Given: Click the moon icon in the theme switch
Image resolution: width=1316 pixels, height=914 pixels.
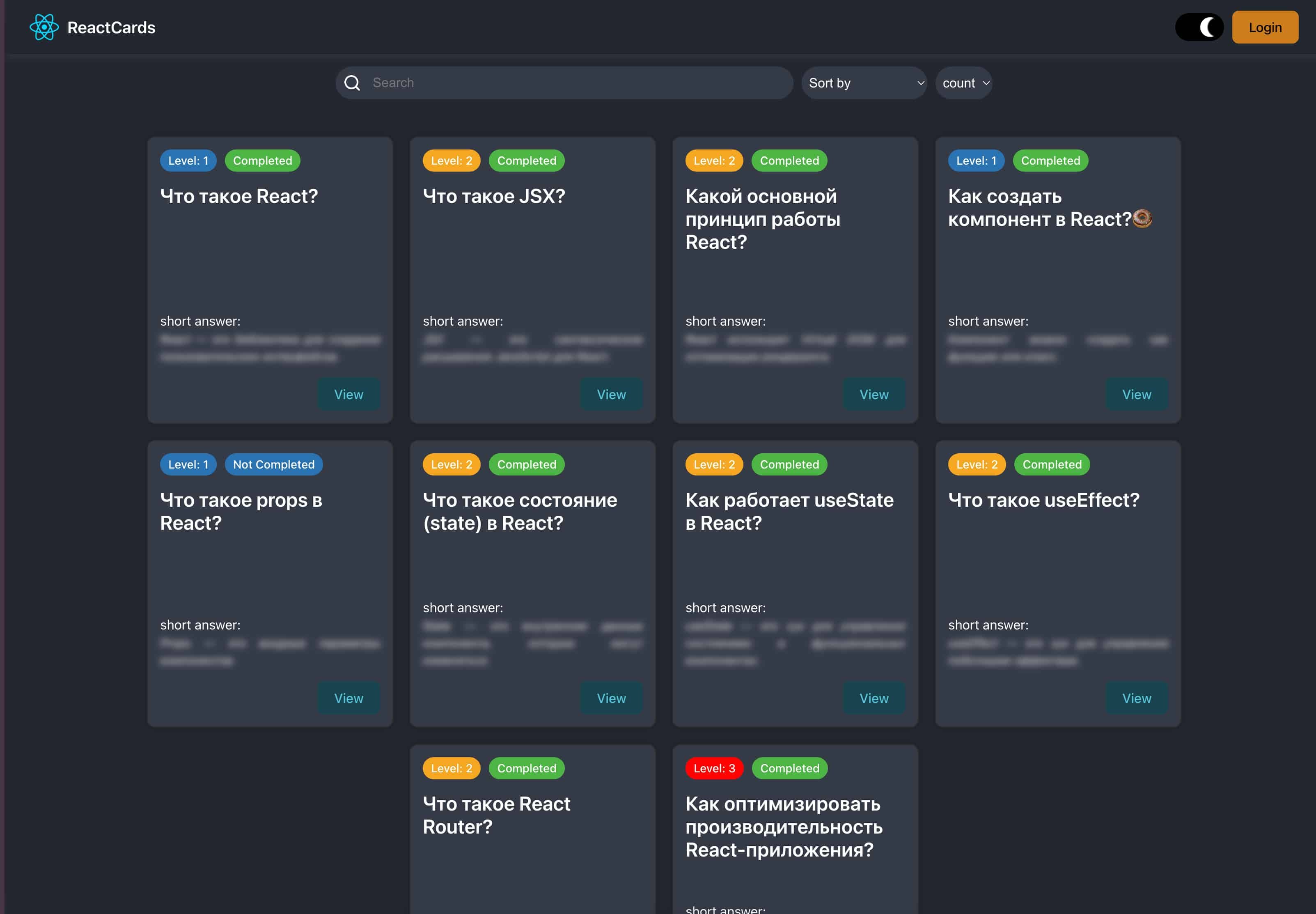Looking at the screenshot, I should point(1208,27).
